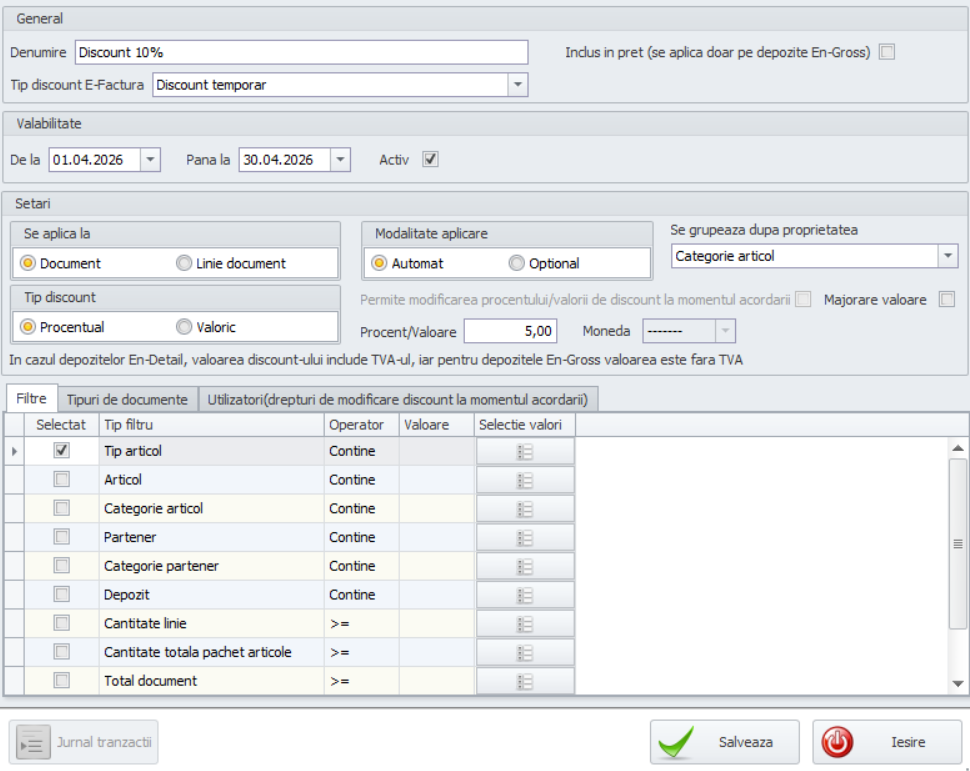Choose the Valoric discount type
Screen dimensions: 970x771
[x=184, y=327]
